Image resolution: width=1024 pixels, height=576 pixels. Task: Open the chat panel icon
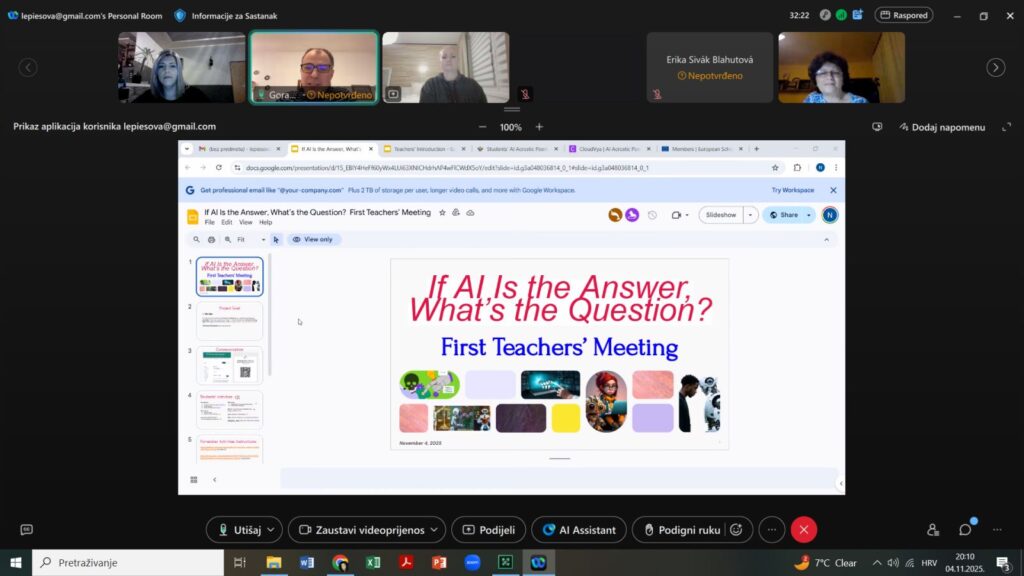(965, 530)
